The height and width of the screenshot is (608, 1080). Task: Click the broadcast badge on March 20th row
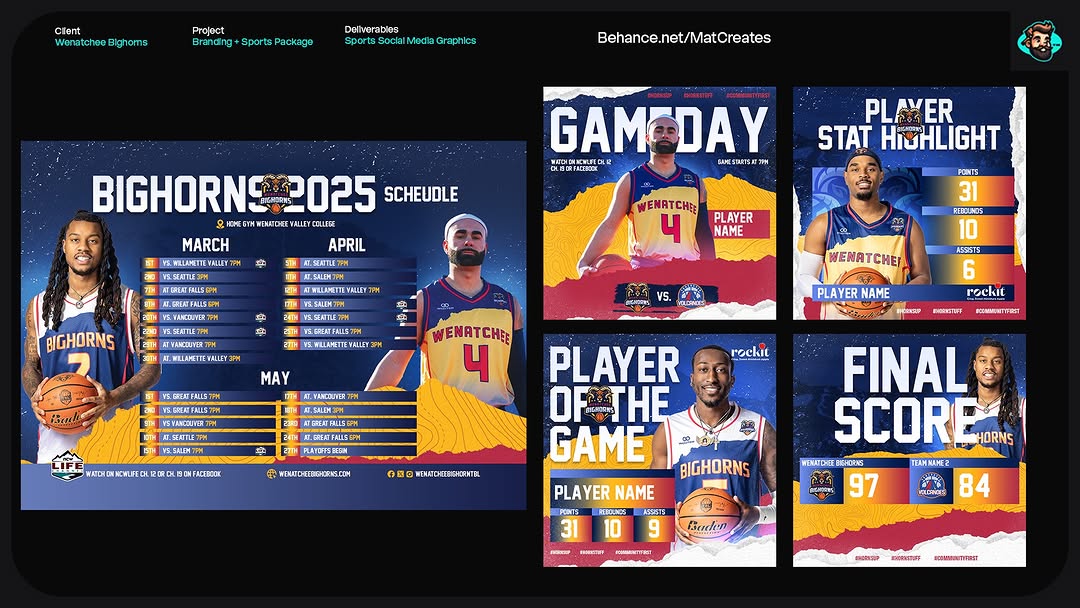pos(260,317)
